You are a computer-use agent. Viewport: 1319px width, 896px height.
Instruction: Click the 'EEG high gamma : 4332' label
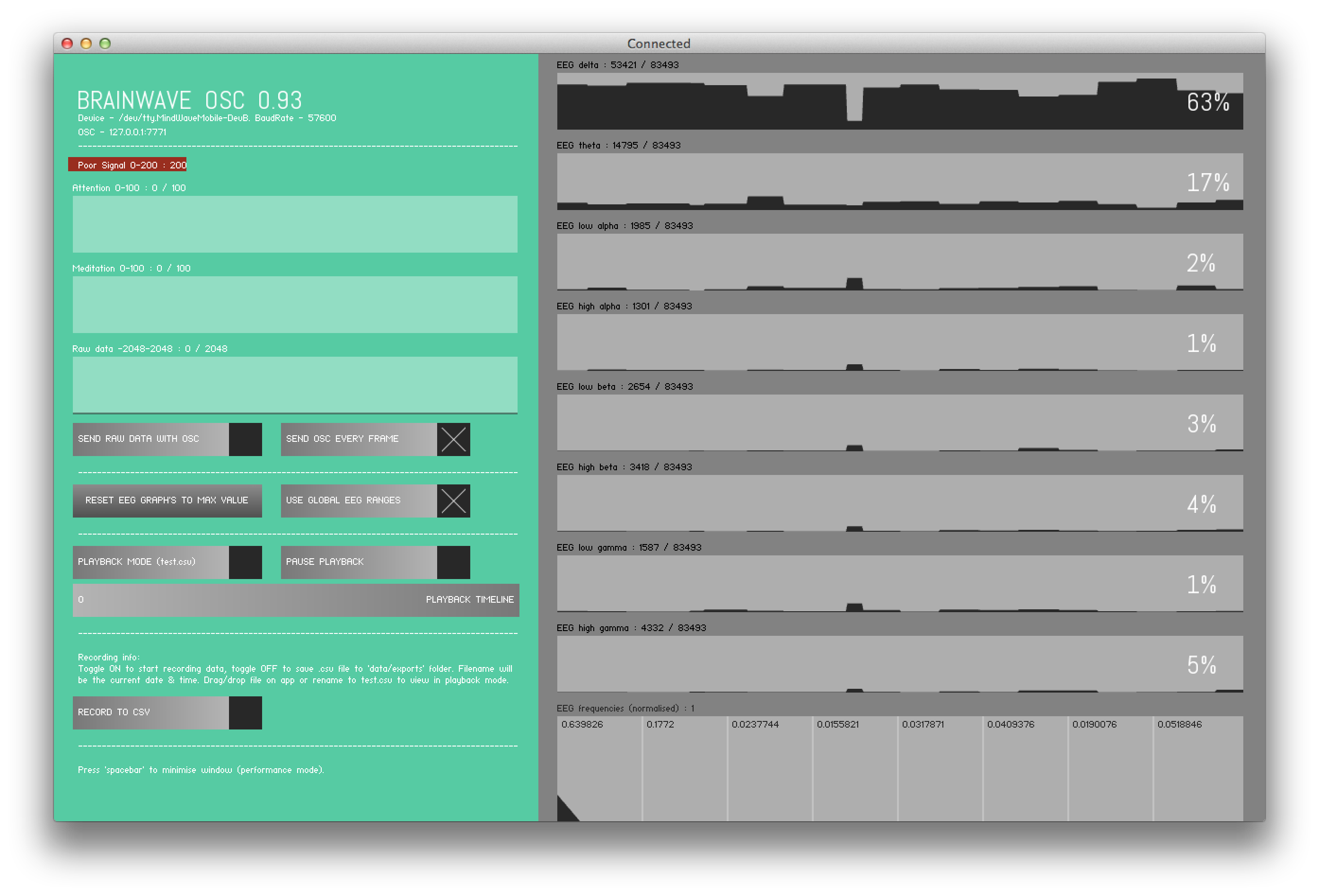pyautogui.click(x=631, y=628)
